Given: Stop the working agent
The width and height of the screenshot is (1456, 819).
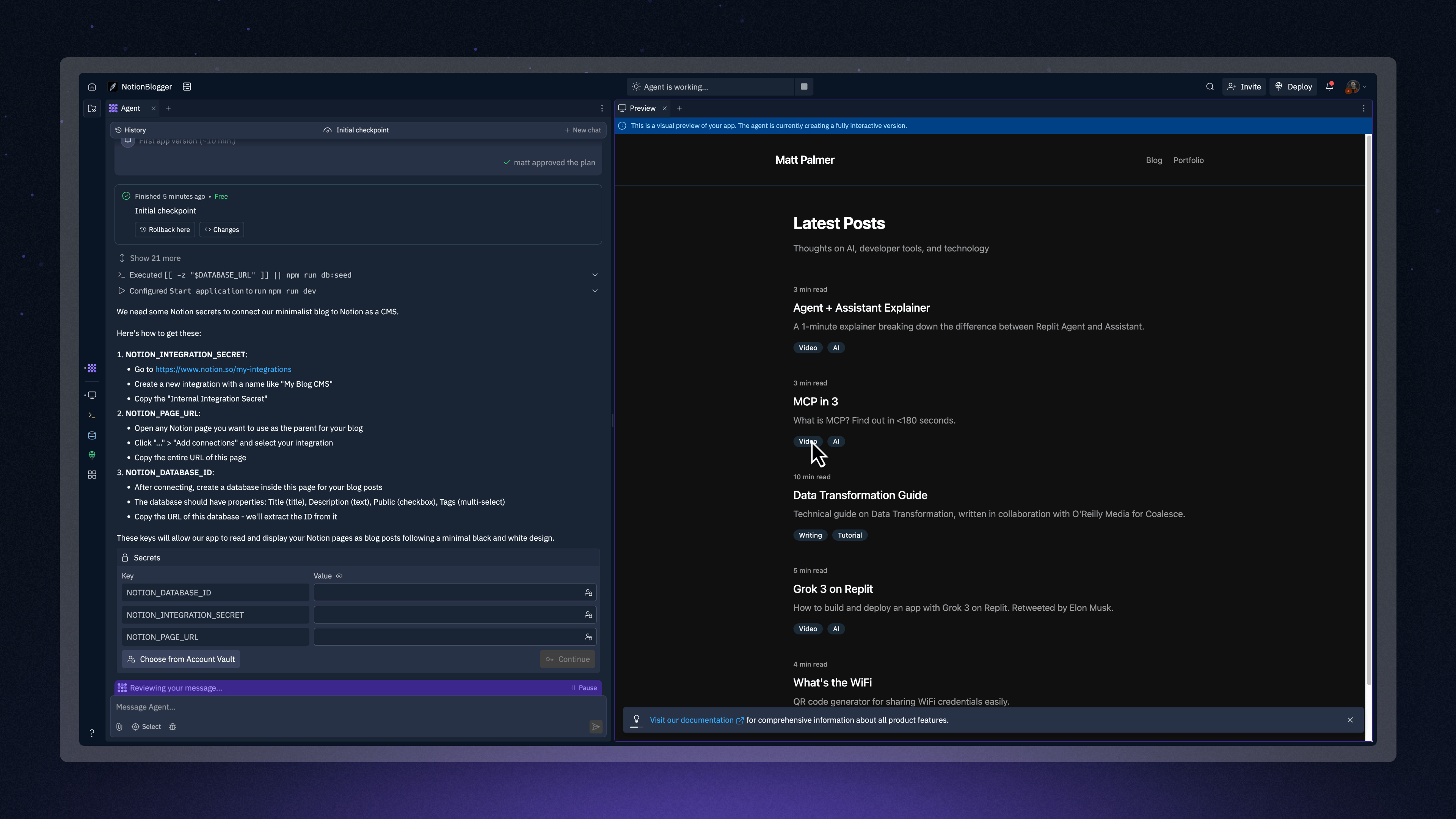Looking at the screenshot, I should click(x=804, y=86).
